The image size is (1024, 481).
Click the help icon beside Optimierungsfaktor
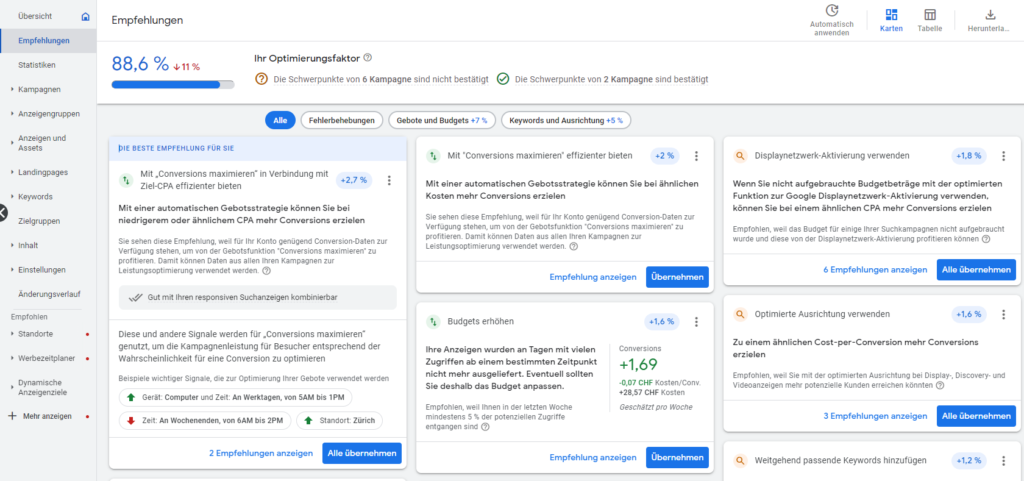pos(368,58)
